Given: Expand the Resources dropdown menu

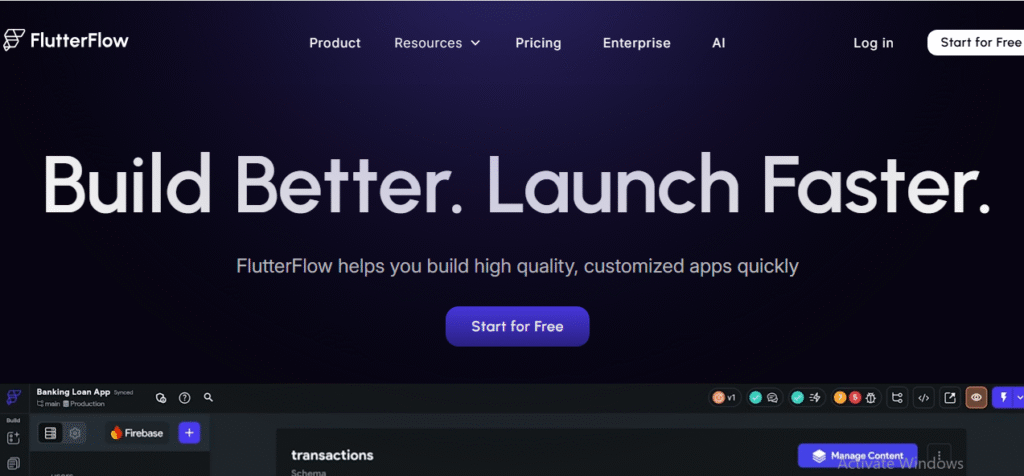Looking at the screenshot, I should (437, 43).
